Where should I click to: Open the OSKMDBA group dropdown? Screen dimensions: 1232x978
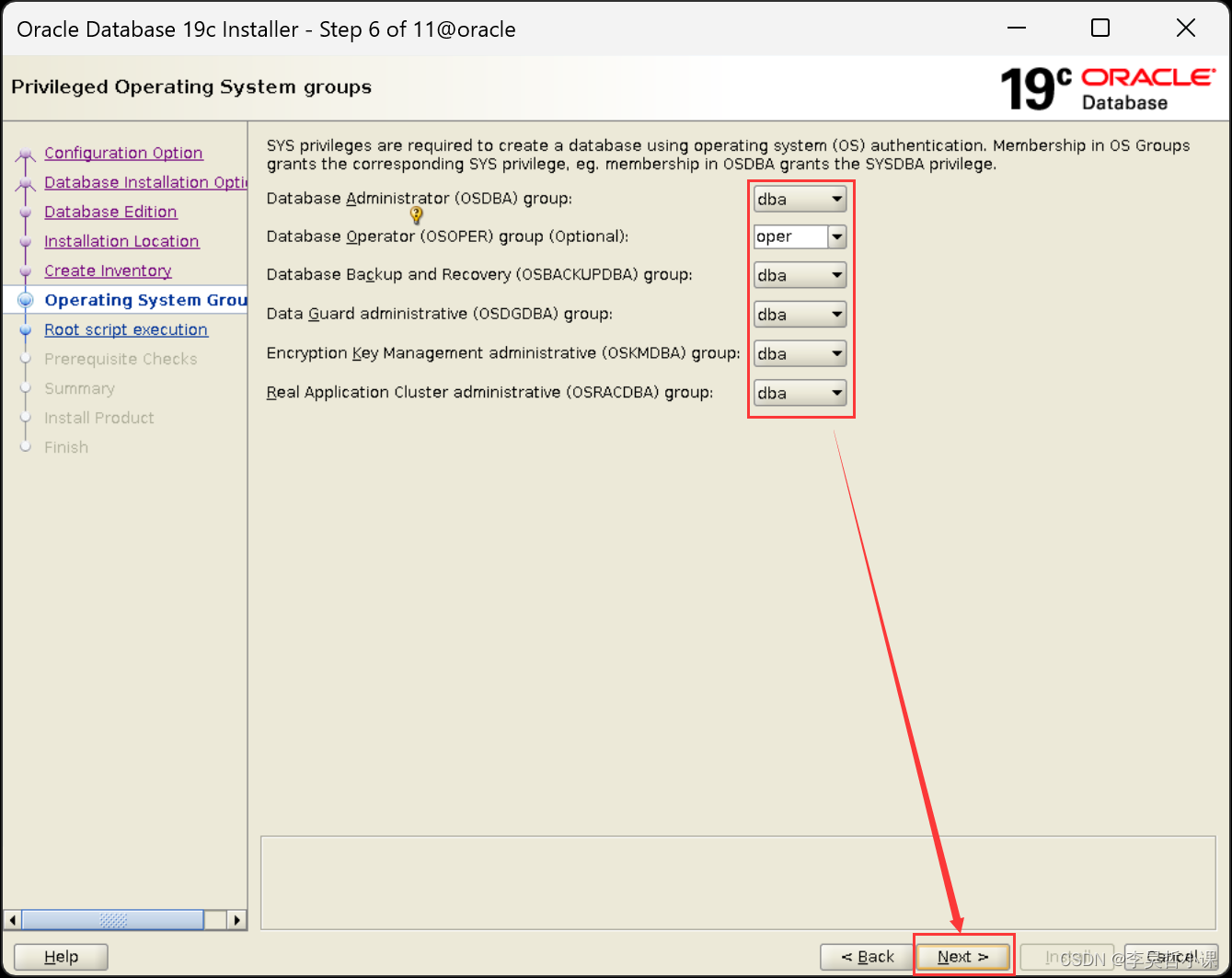point(800,353)
